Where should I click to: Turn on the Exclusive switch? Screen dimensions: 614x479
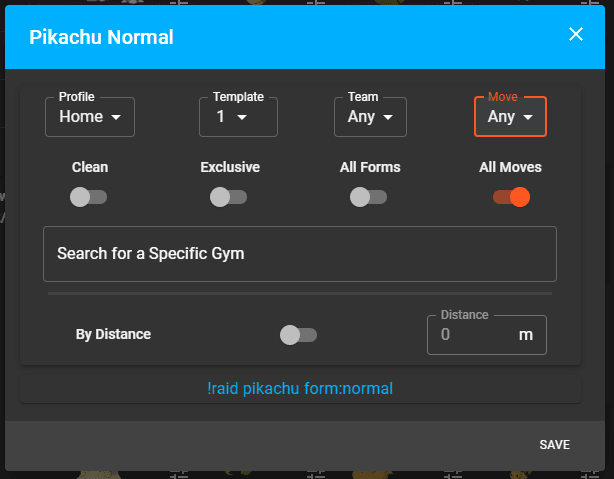pos(229,197)
